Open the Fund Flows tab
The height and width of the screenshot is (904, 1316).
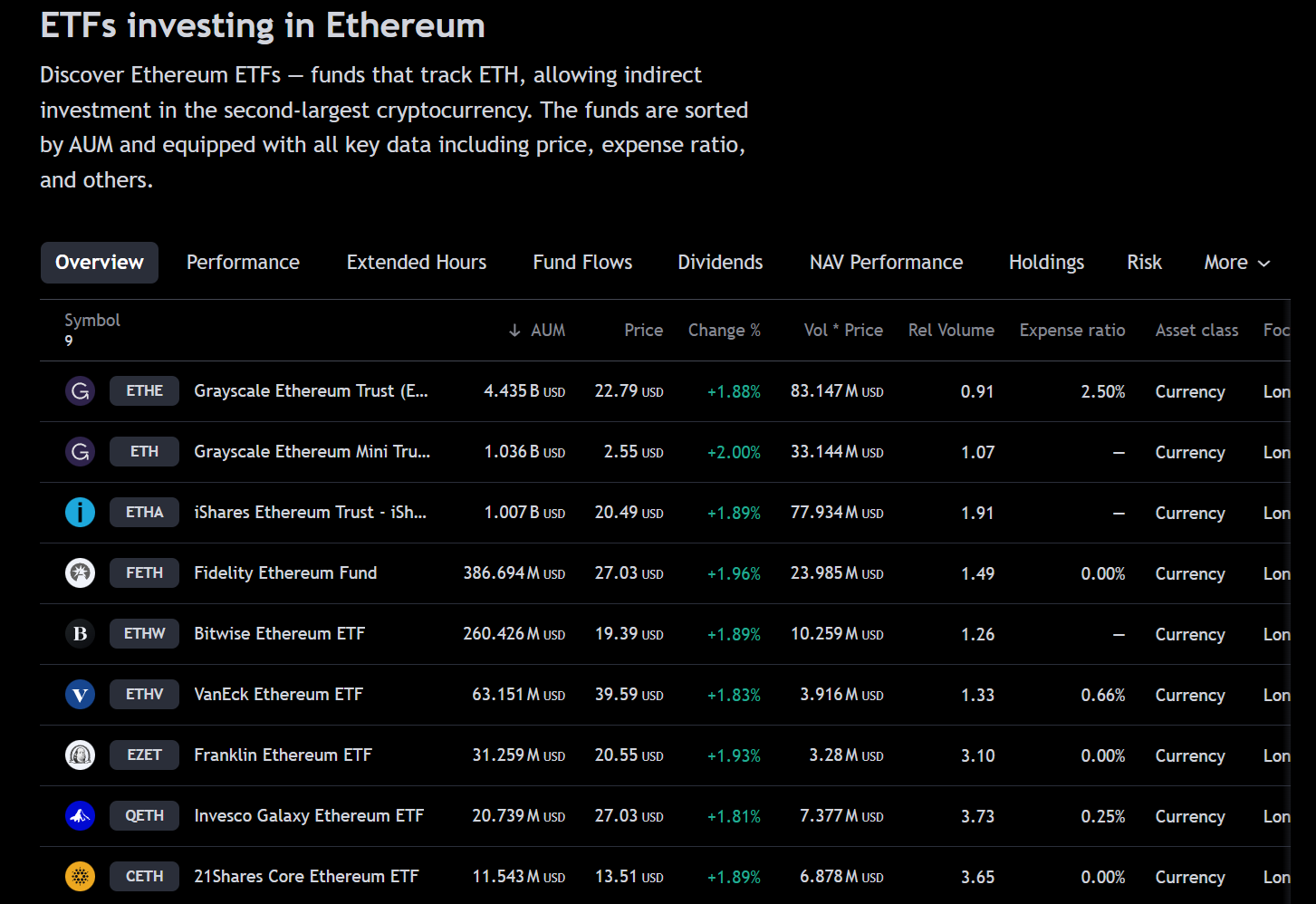point(582,263)
